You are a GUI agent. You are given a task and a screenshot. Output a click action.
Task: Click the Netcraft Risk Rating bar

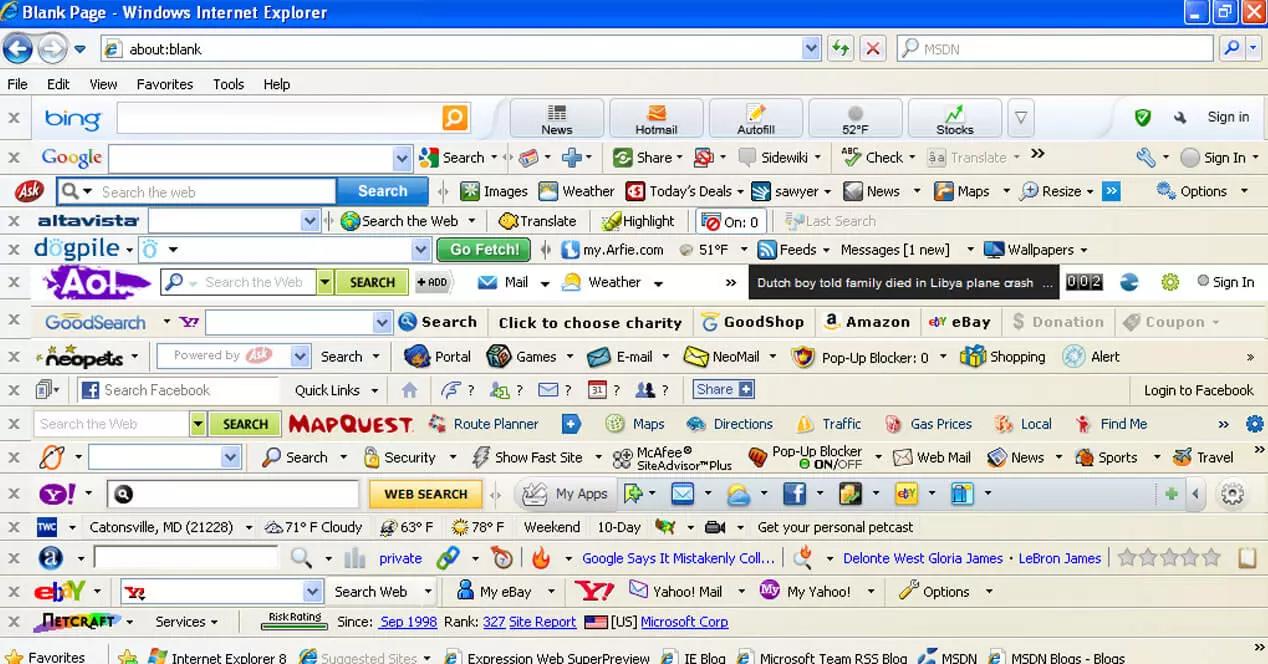295,620
